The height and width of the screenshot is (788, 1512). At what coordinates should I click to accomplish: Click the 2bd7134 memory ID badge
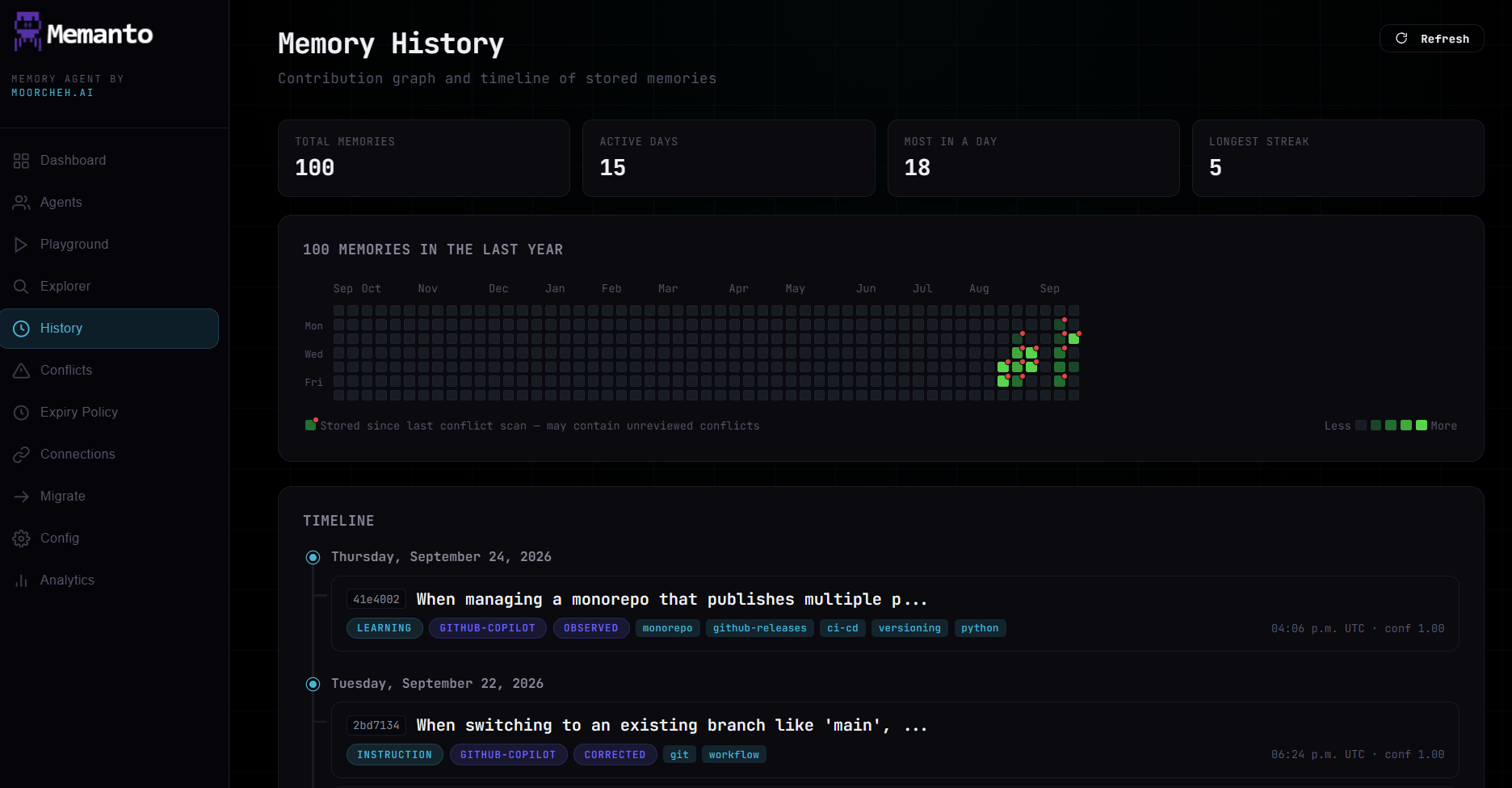coord(376,725)
